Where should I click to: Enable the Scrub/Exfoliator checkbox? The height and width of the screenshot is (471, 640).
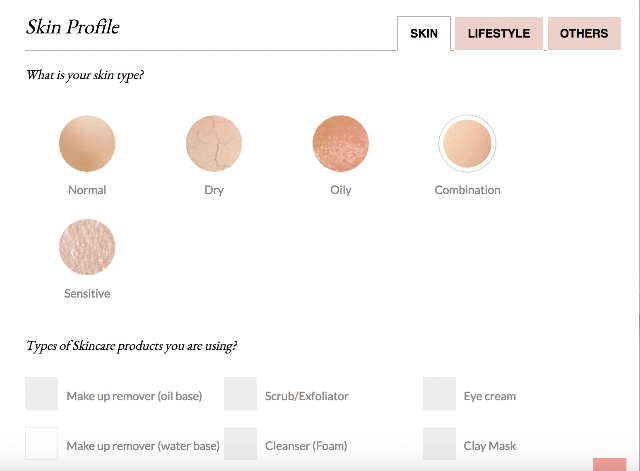[240, 393]
